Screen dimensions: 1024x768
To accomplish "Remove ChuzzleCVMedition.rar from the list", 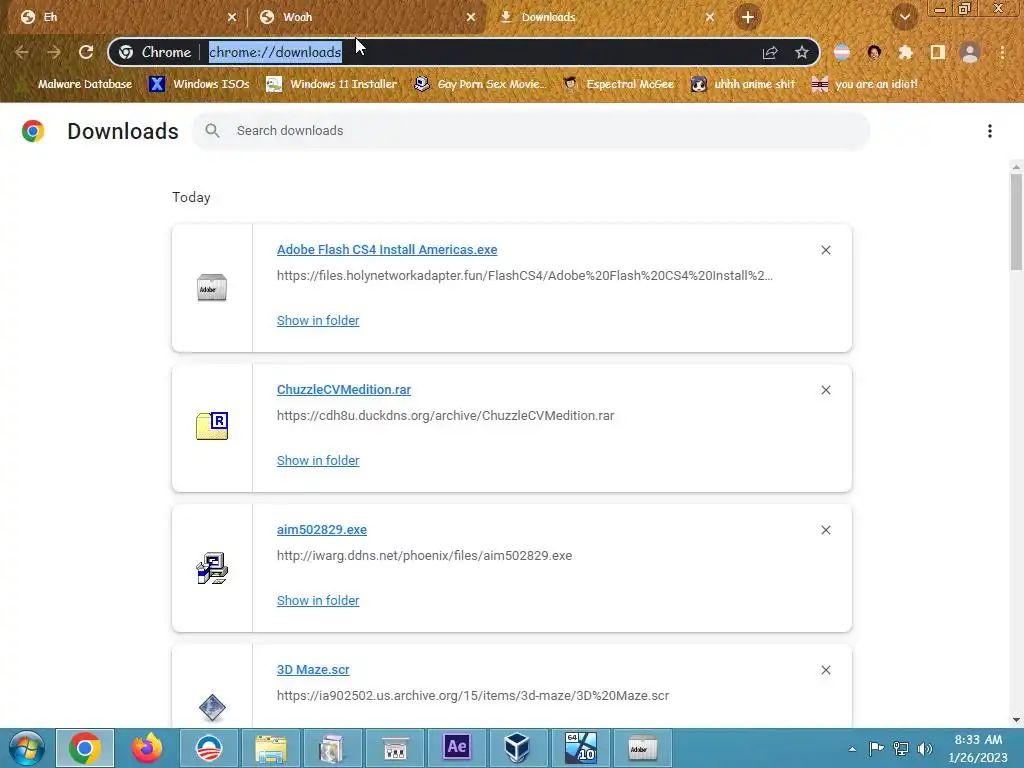I will [825, 390].
